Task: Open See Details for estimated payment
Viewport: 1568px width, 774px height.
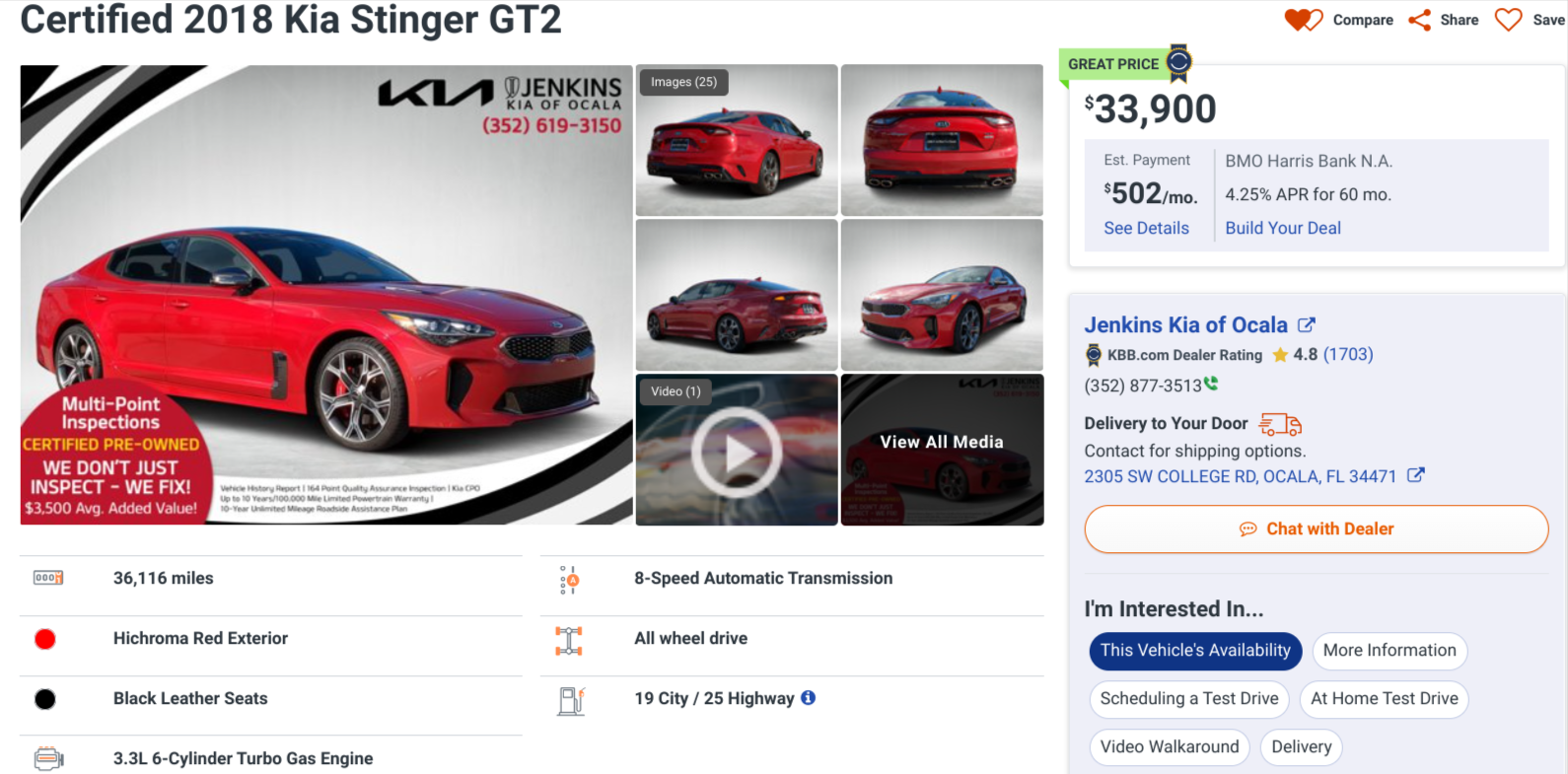Action: point(1146,228)
